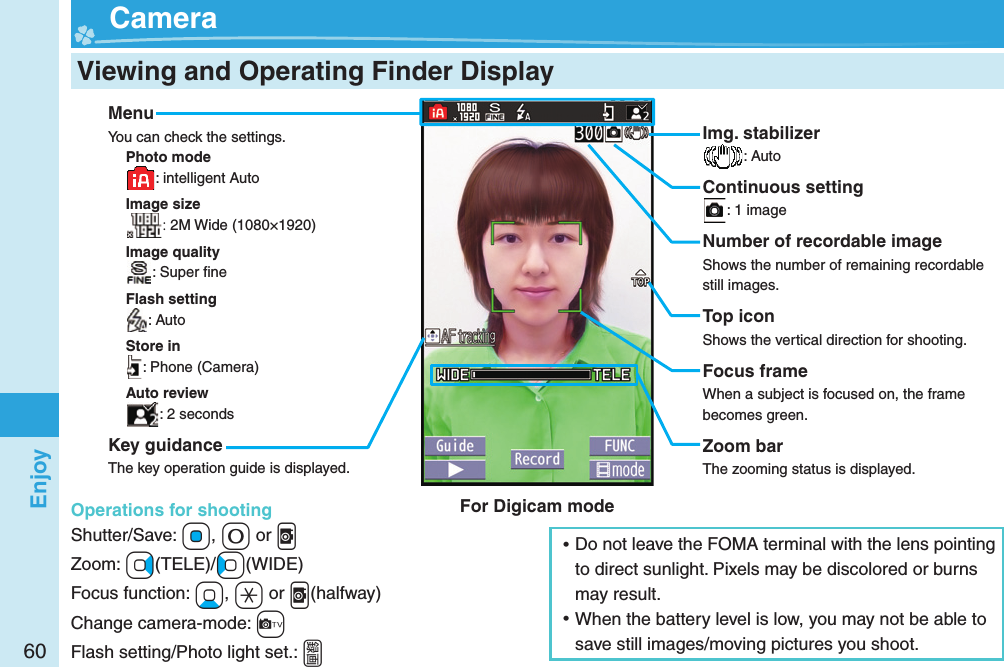Viewport: 1004px width, 667px height.
Task: Tap the 1080x1920 size icon in finder status bar
Action: tap(466, 112)
